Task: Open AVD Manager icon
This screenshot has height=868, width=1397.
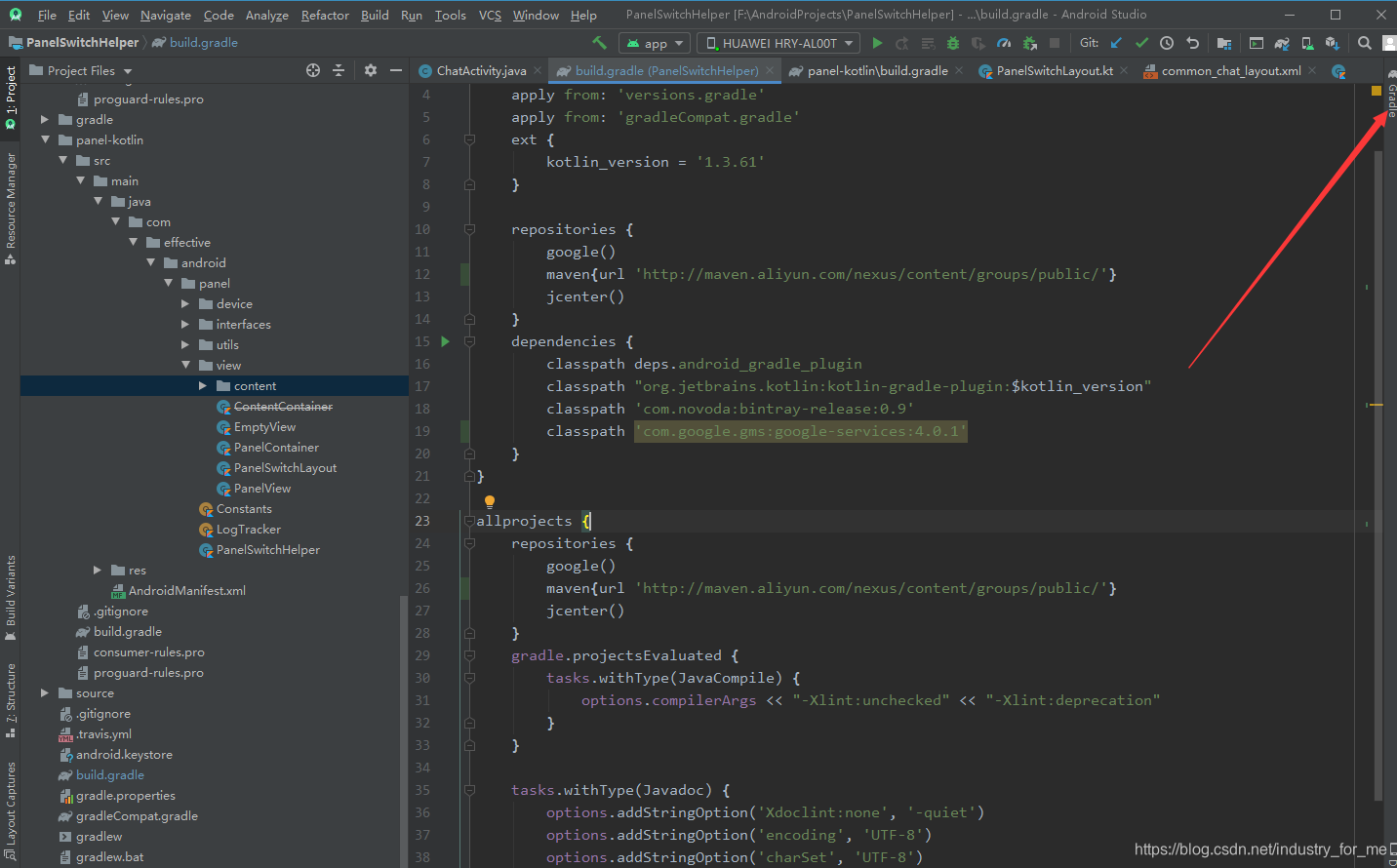Action: [x=1307, y=43]
